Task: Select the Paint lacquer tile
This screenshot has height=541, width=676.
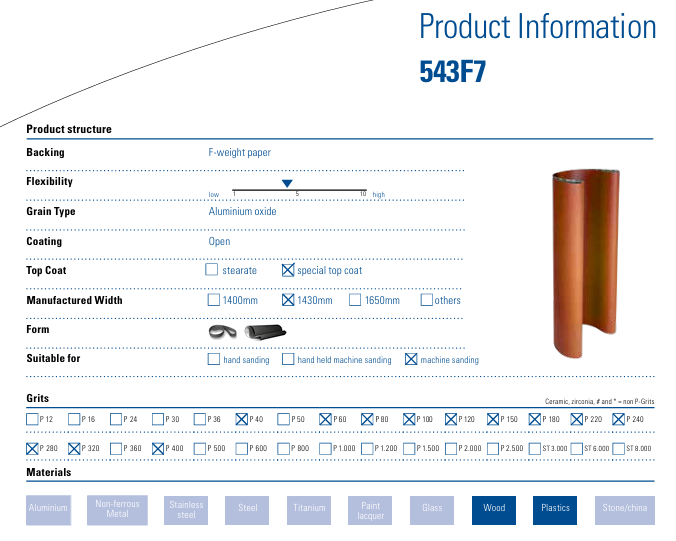Action: pos(370,510)
